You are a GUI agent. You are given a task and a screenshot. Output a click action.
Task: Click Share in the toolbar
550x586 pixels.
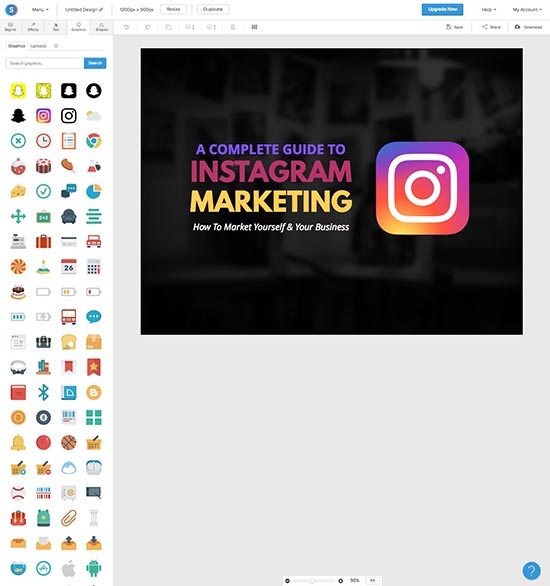pos(491,27)
